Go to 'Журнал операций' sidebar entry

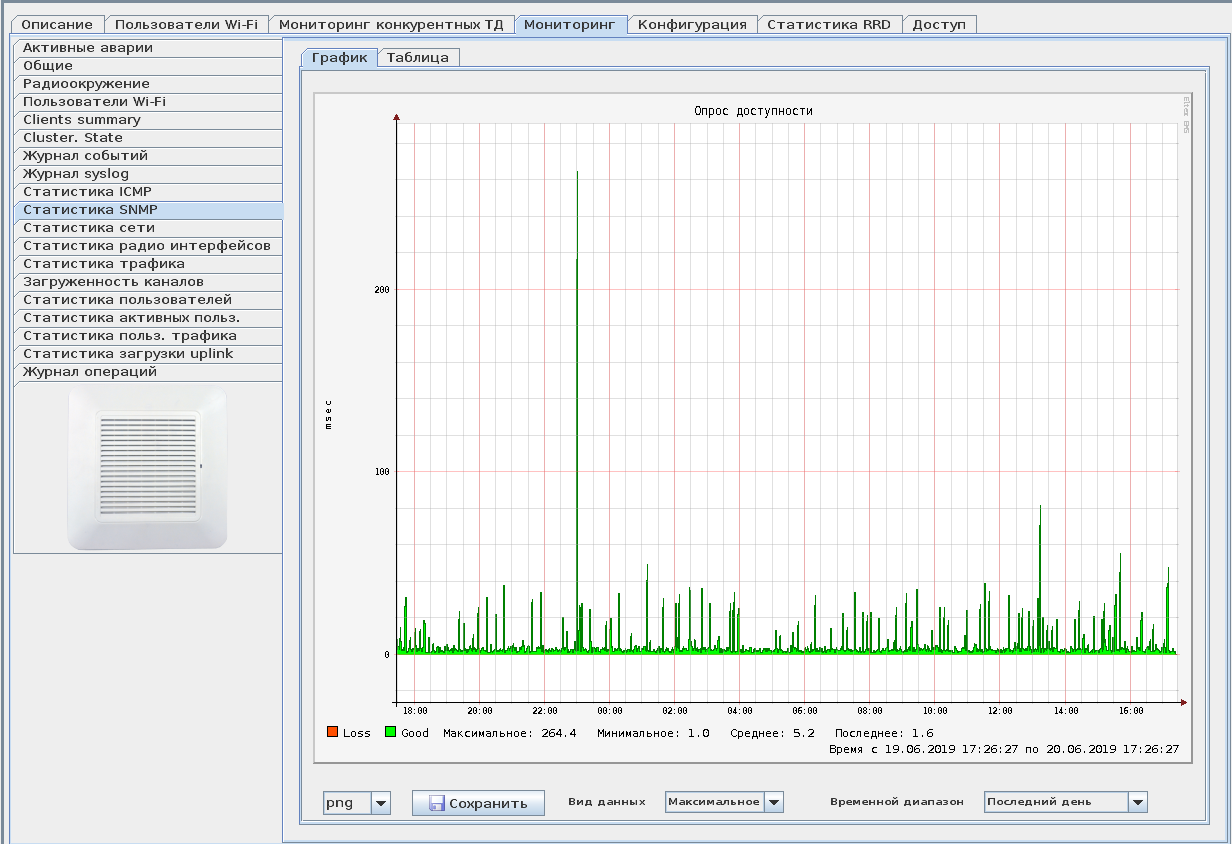[90, 372]
